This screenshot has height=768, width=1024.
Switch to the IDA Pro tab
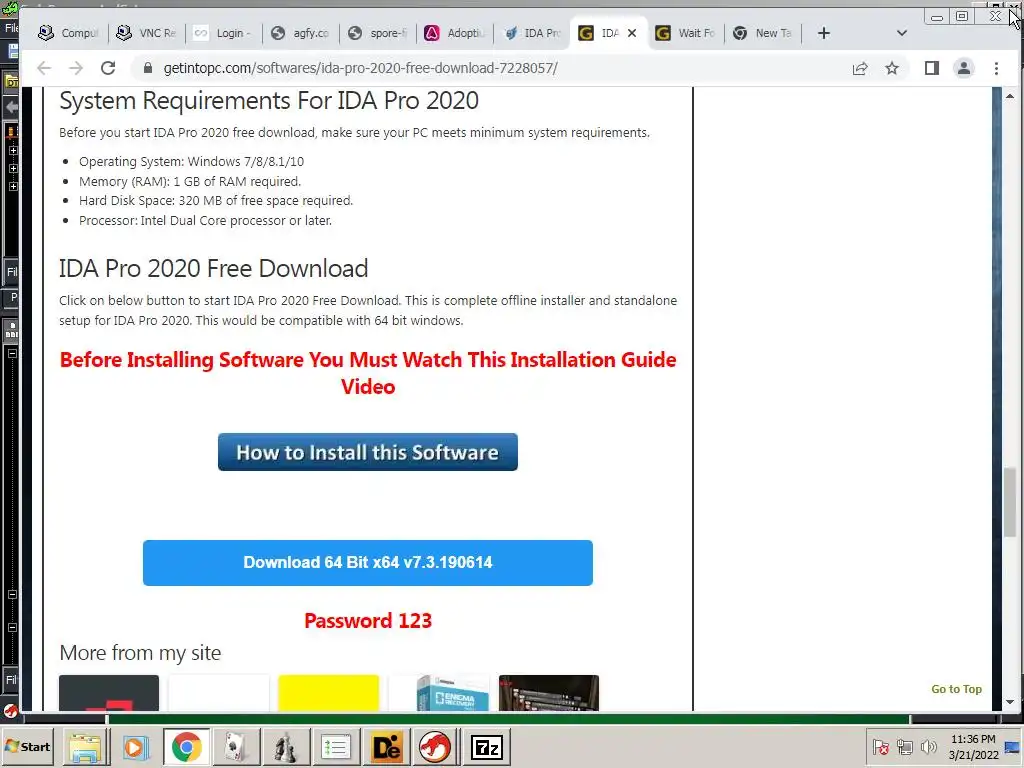click(532, 33)
